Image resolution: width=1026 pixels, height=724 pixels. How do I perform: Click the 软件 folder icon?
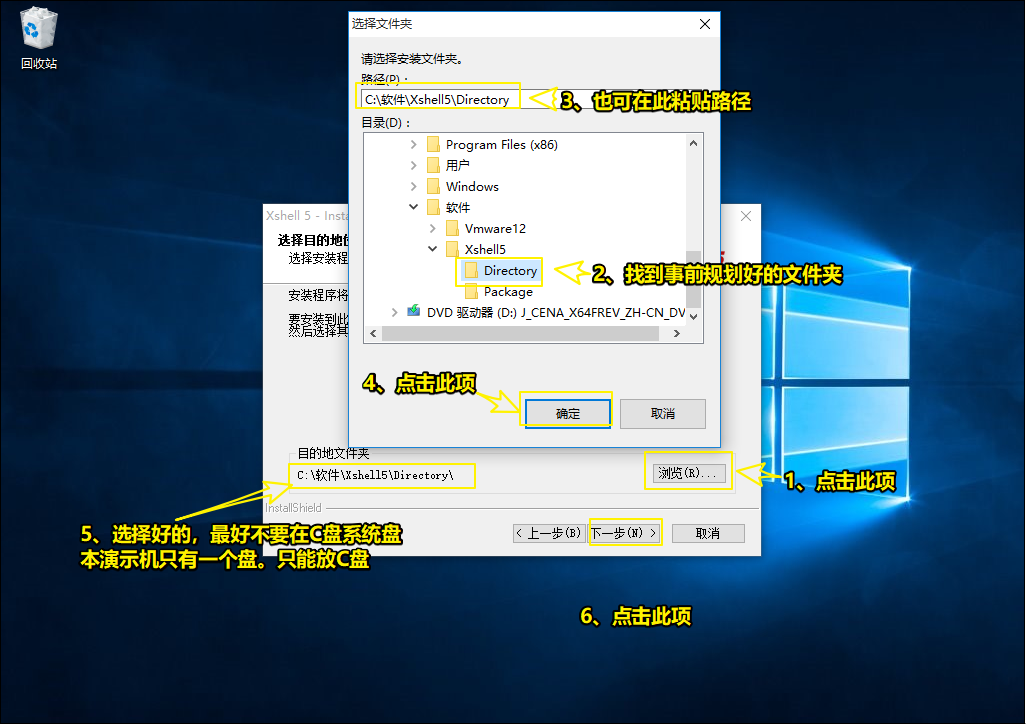(x=433, y=207)
